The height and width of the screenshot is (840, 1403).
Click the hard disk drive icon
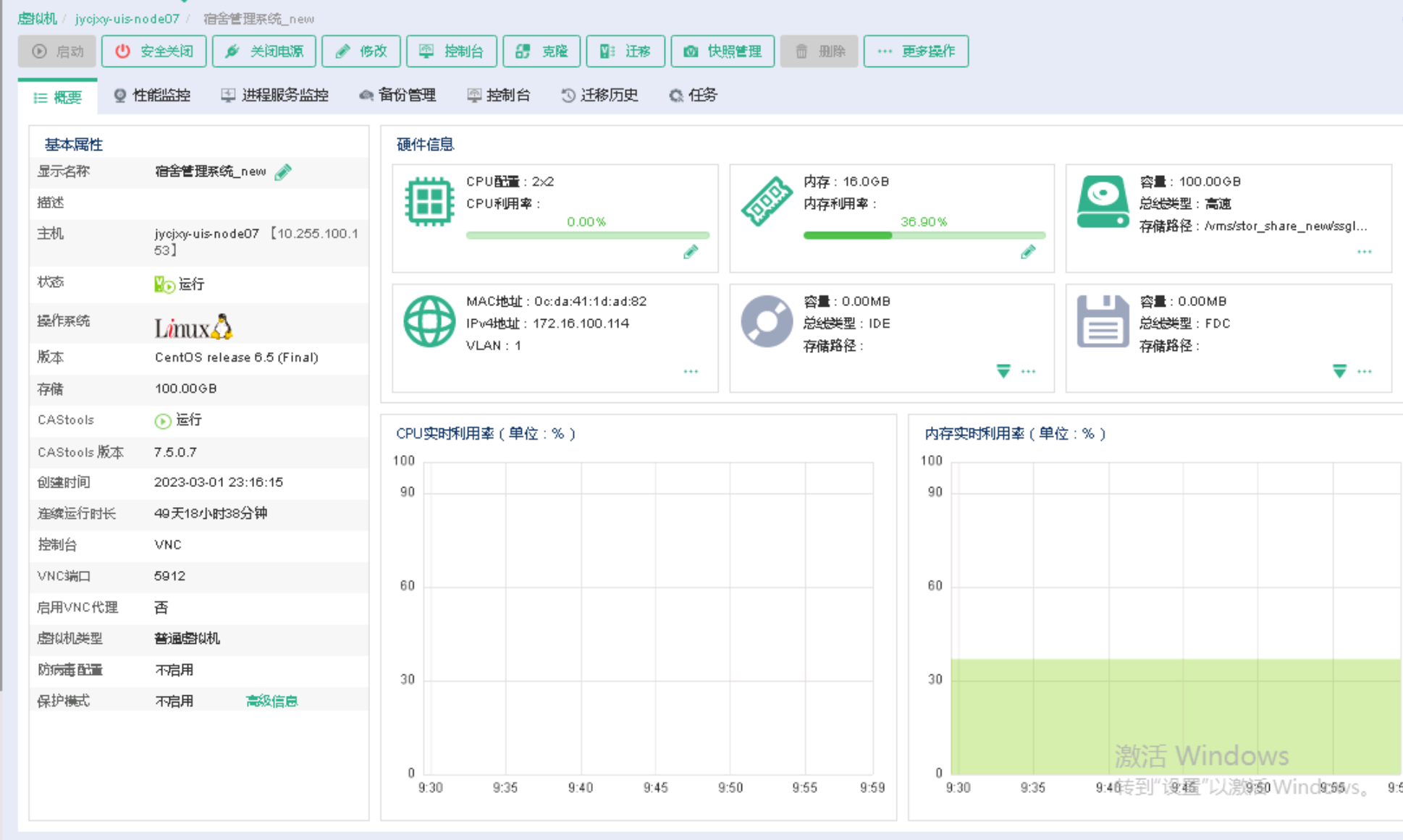tap(1103, 202)
